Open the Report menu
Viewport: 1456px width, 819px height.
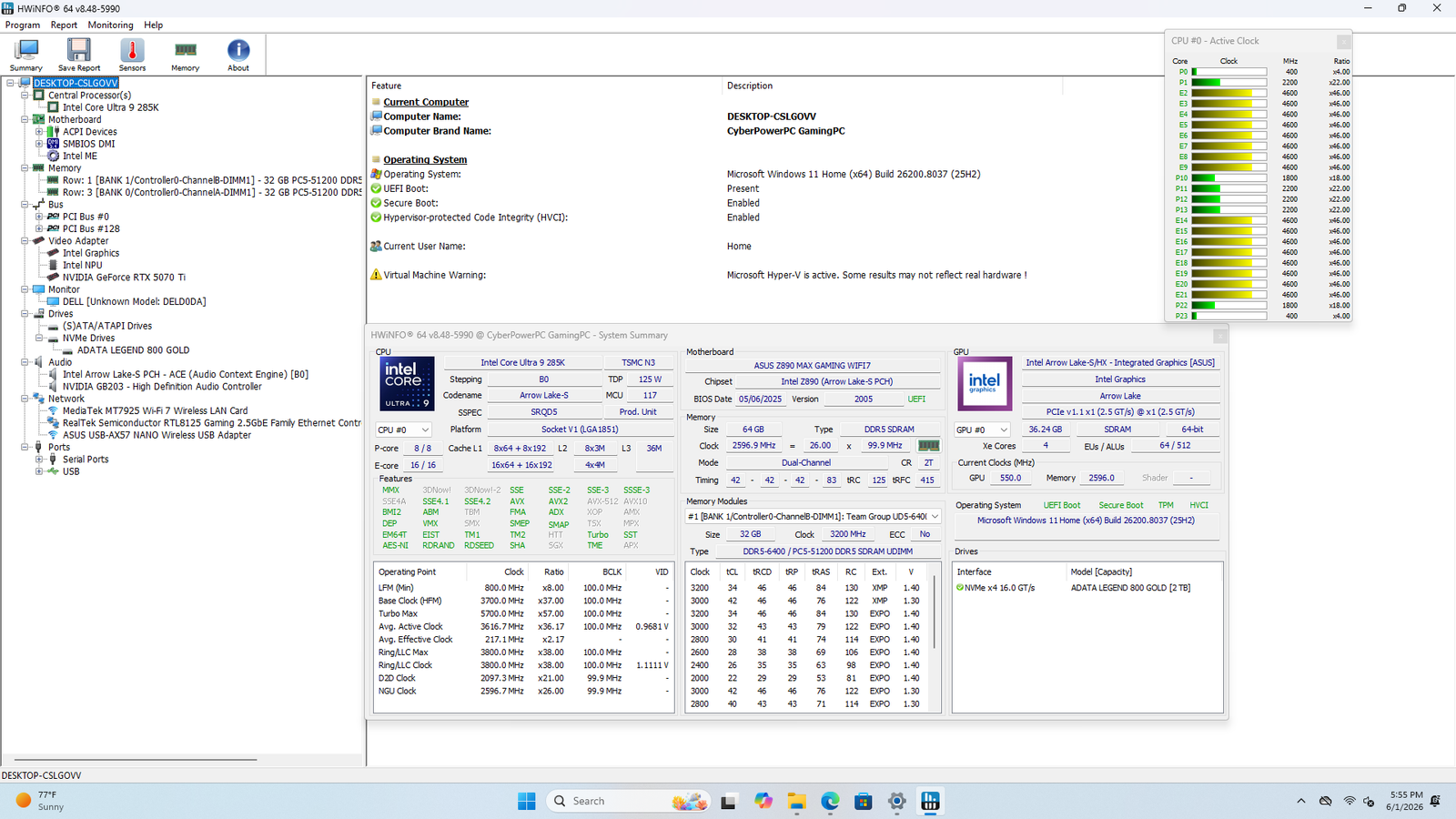64,25
